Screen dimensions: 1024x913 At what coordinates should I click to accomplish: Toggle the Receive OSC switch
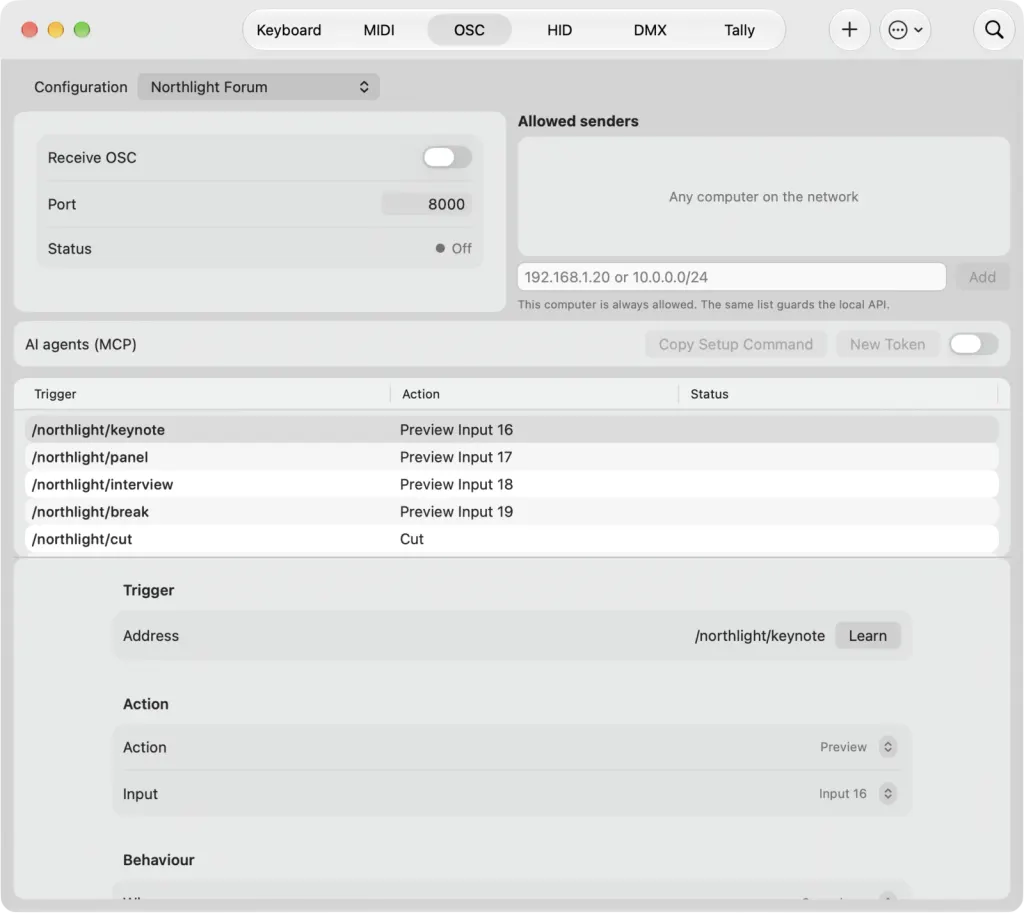click(x=447, y=157)
